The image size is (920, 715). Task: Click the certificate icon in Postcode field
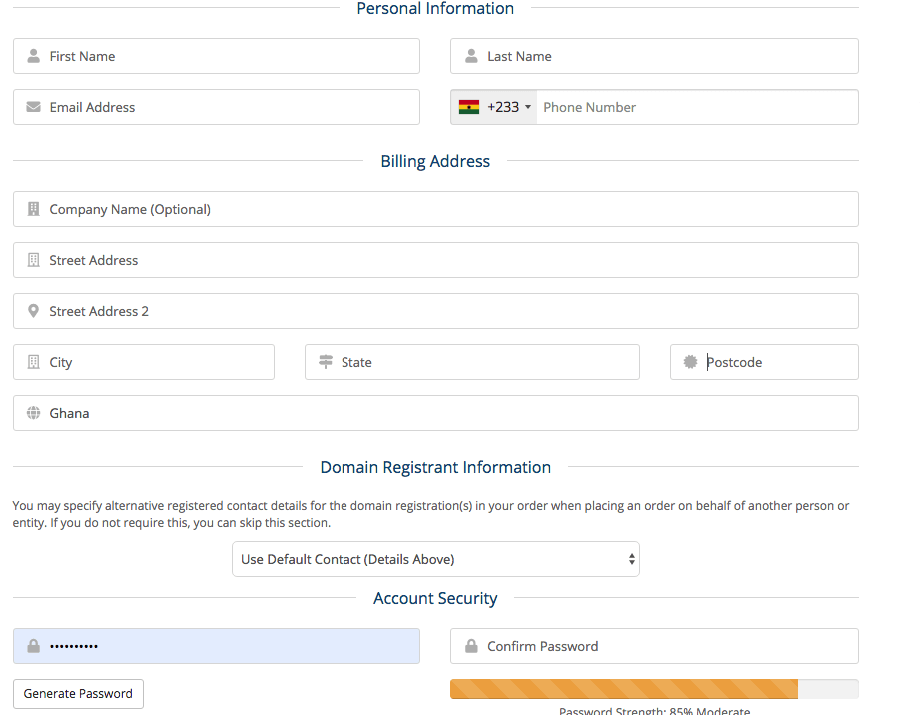[690, 363]
